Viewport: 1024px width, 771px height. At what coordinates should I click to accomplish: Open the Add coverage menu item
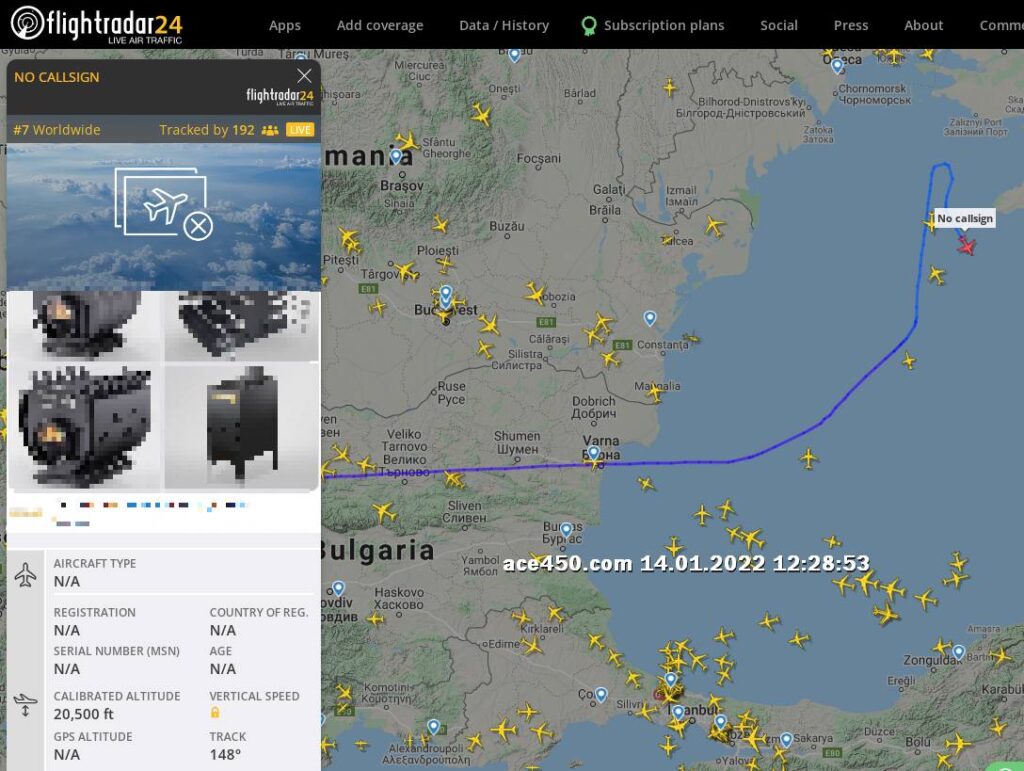(x=380, y=25)
